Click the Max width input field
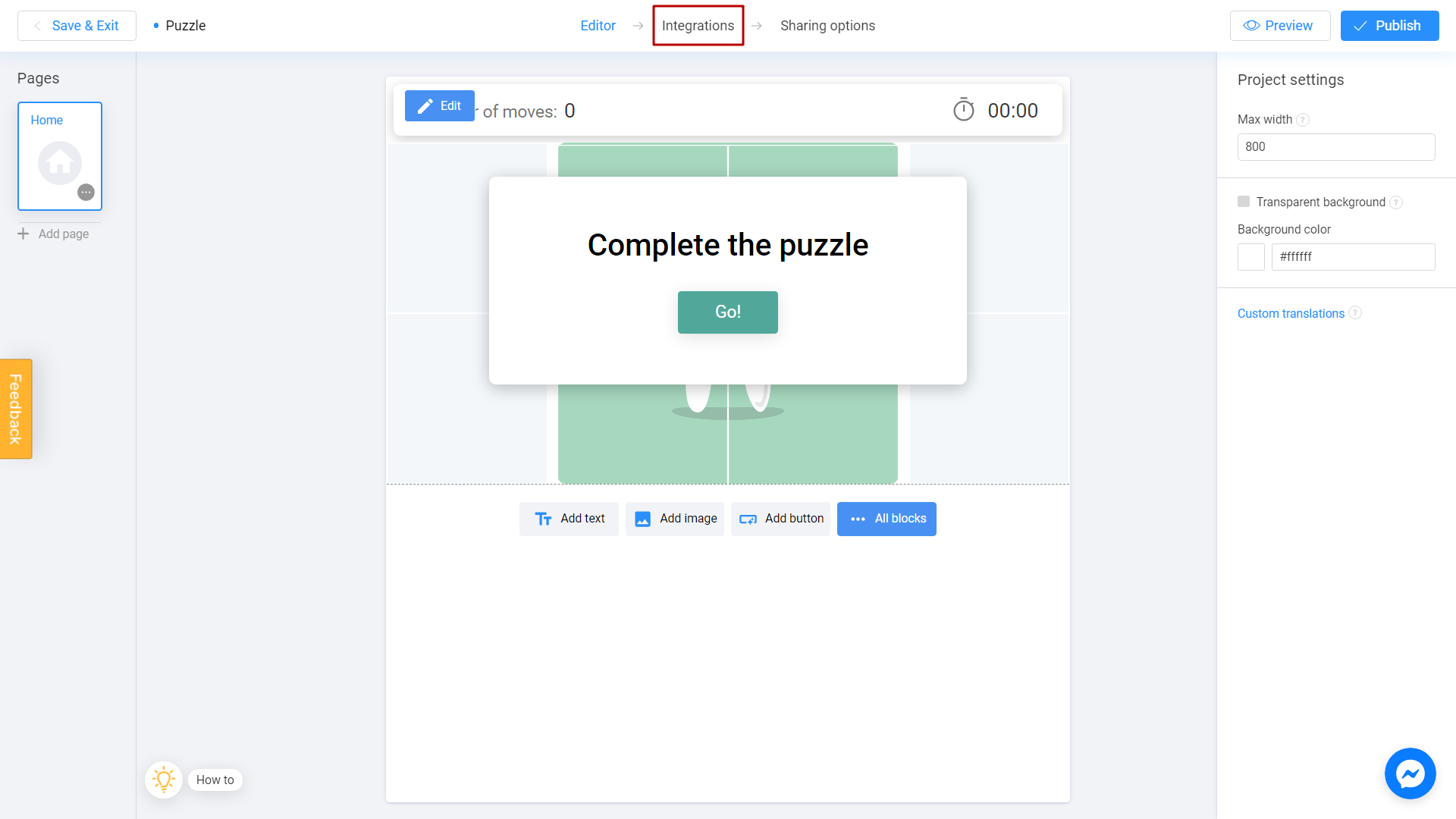Viewport: 1456px width, 819px height. [1336, 147]
